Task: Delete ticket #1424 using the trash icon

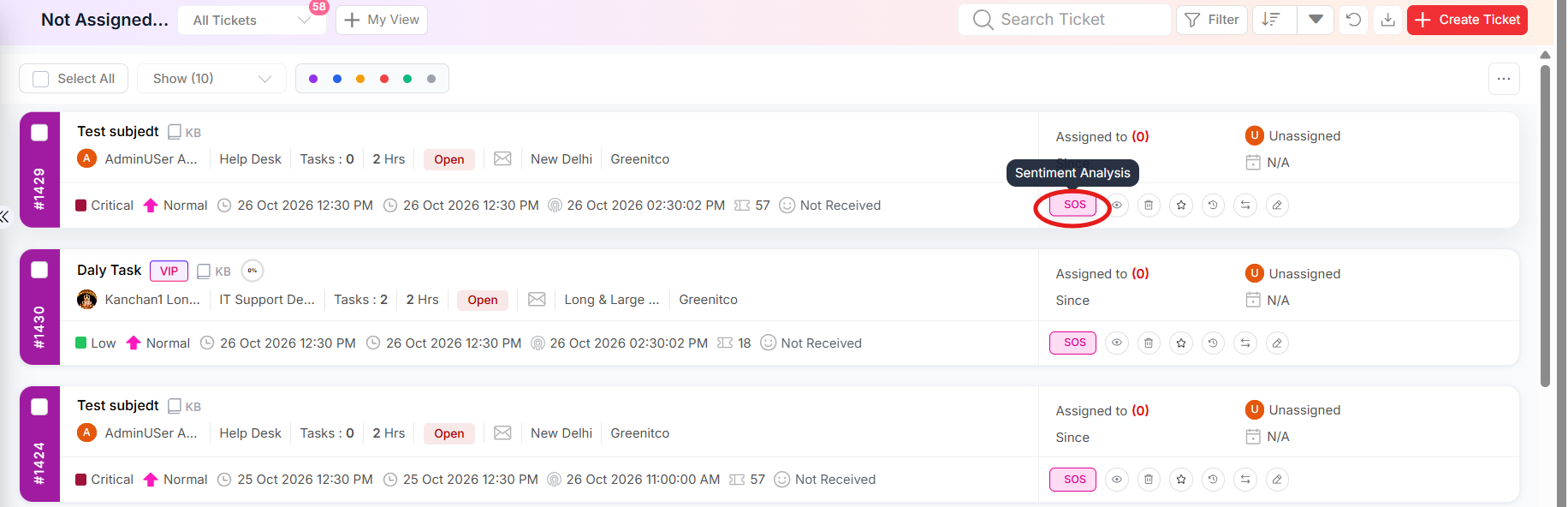Action: pos(1149,480)
